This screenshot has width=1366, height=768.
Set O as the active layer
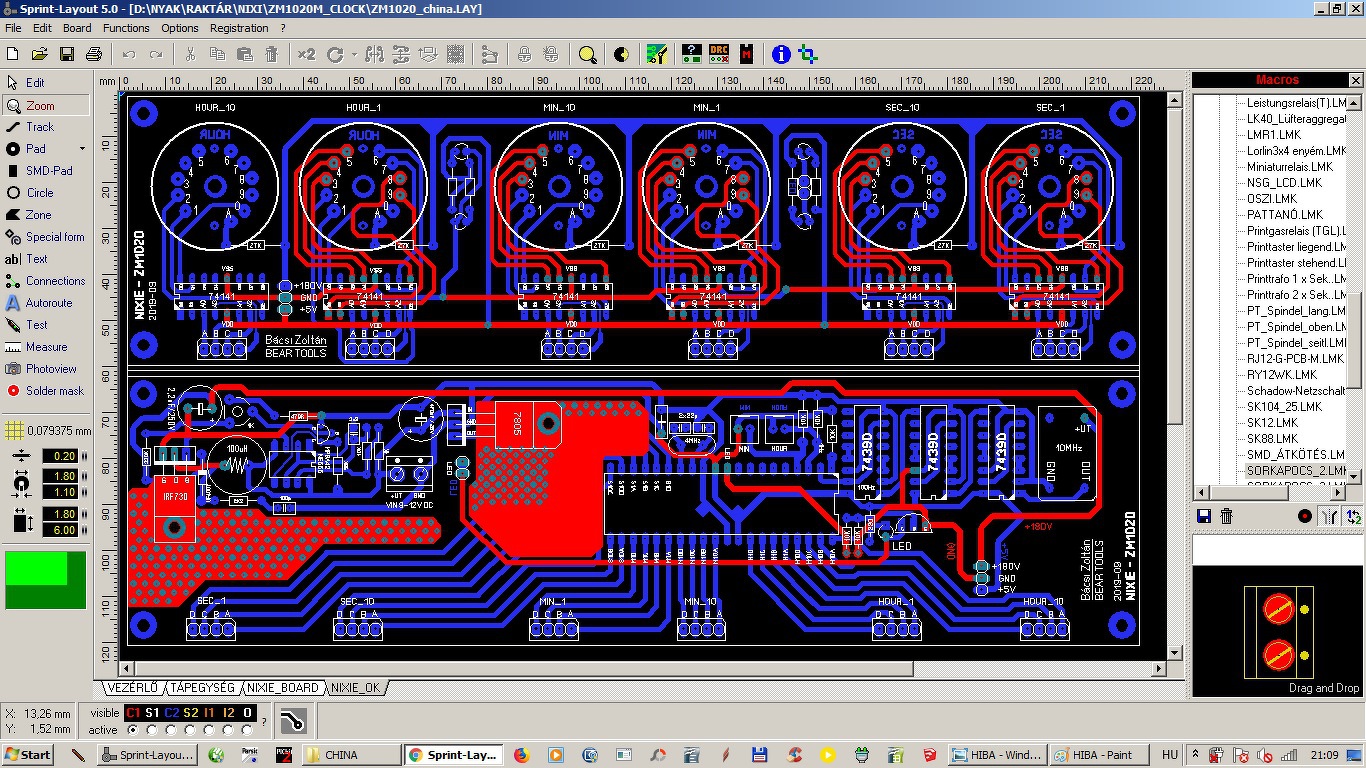pyautogui.click(x=247, y=730)
